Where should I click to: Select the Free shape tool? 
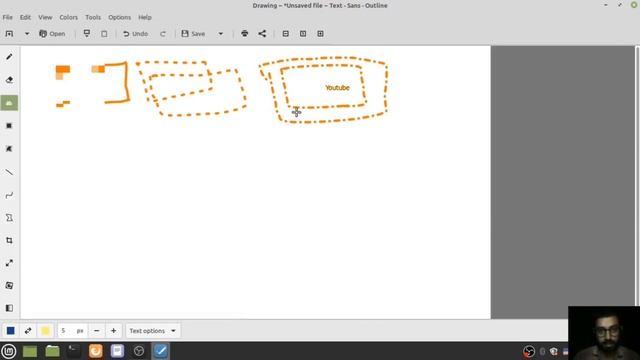coord(9,218)
